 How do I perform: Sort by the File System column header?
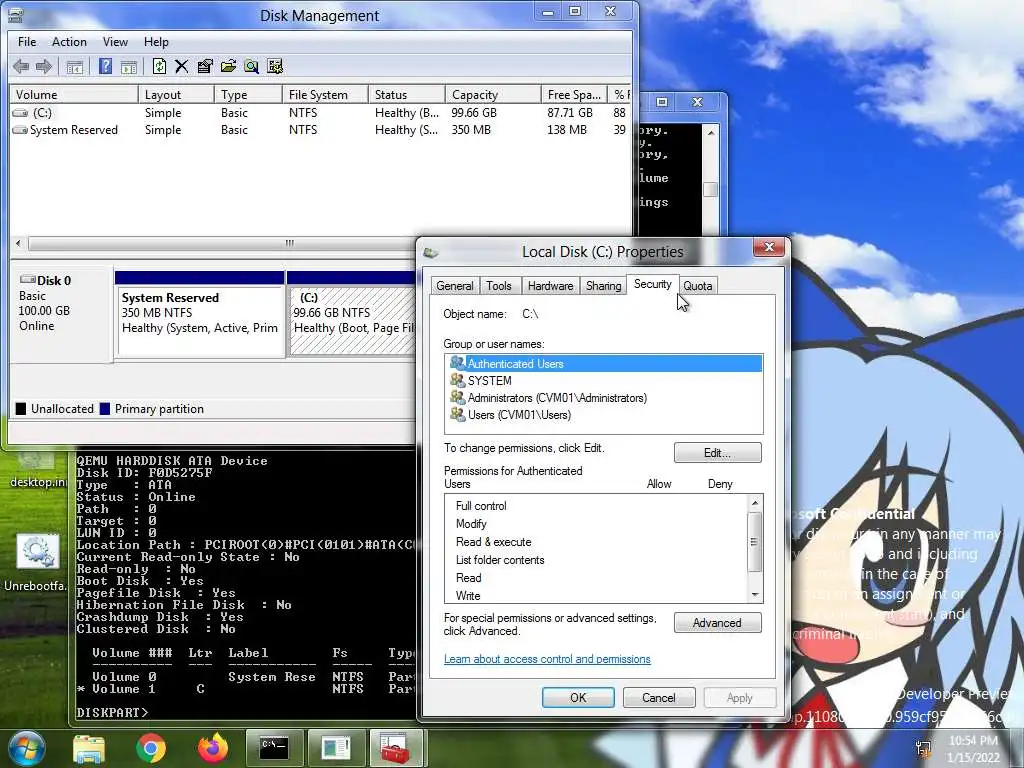325,95
